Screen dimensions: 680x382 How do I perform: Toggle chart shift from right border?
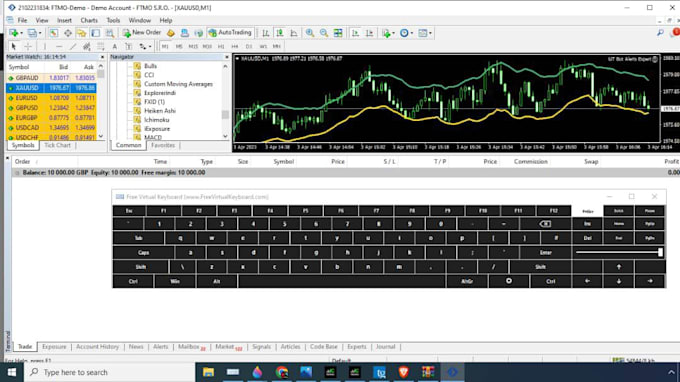coord(369,33)
